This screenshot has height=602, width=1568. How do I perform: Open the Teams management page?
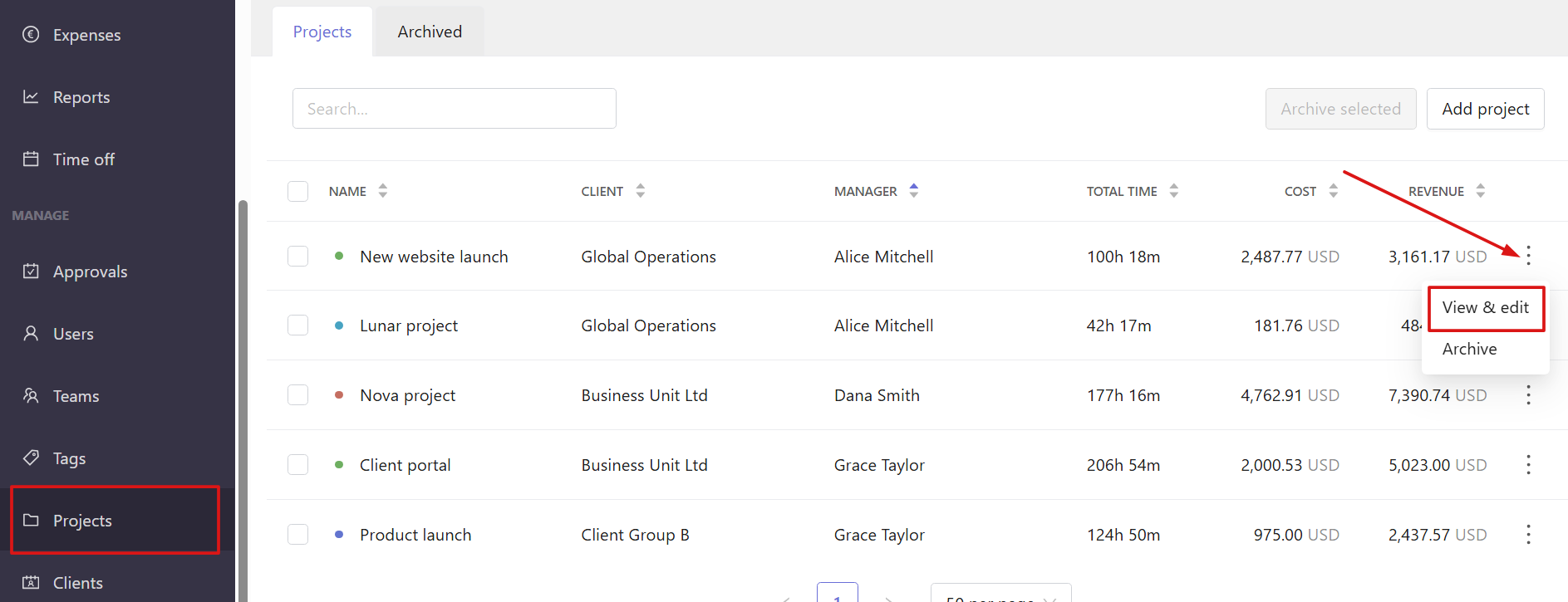point(76,396)
